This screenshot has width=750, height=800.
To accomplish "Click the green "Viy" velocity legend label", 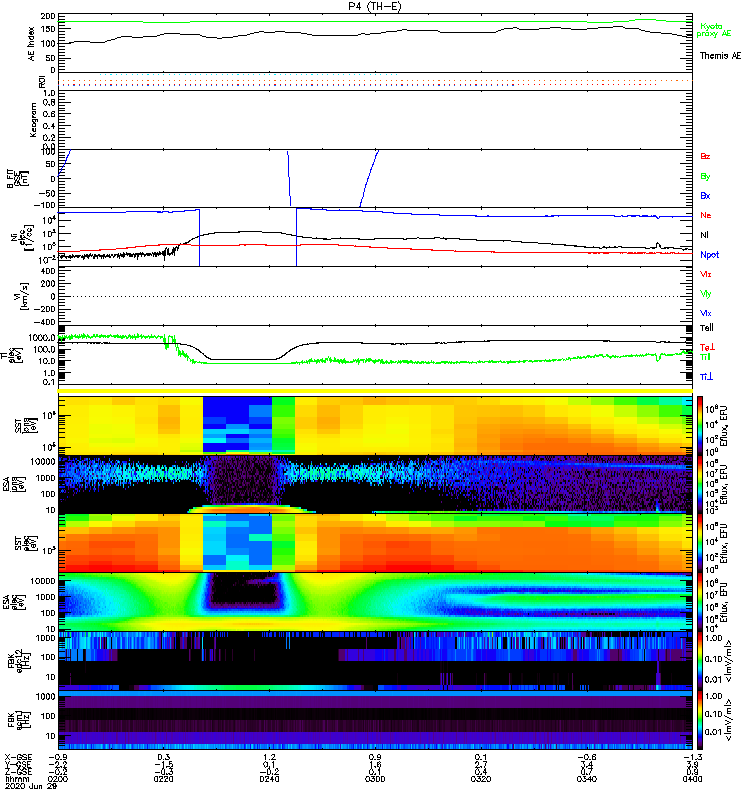I will point(706,294).
